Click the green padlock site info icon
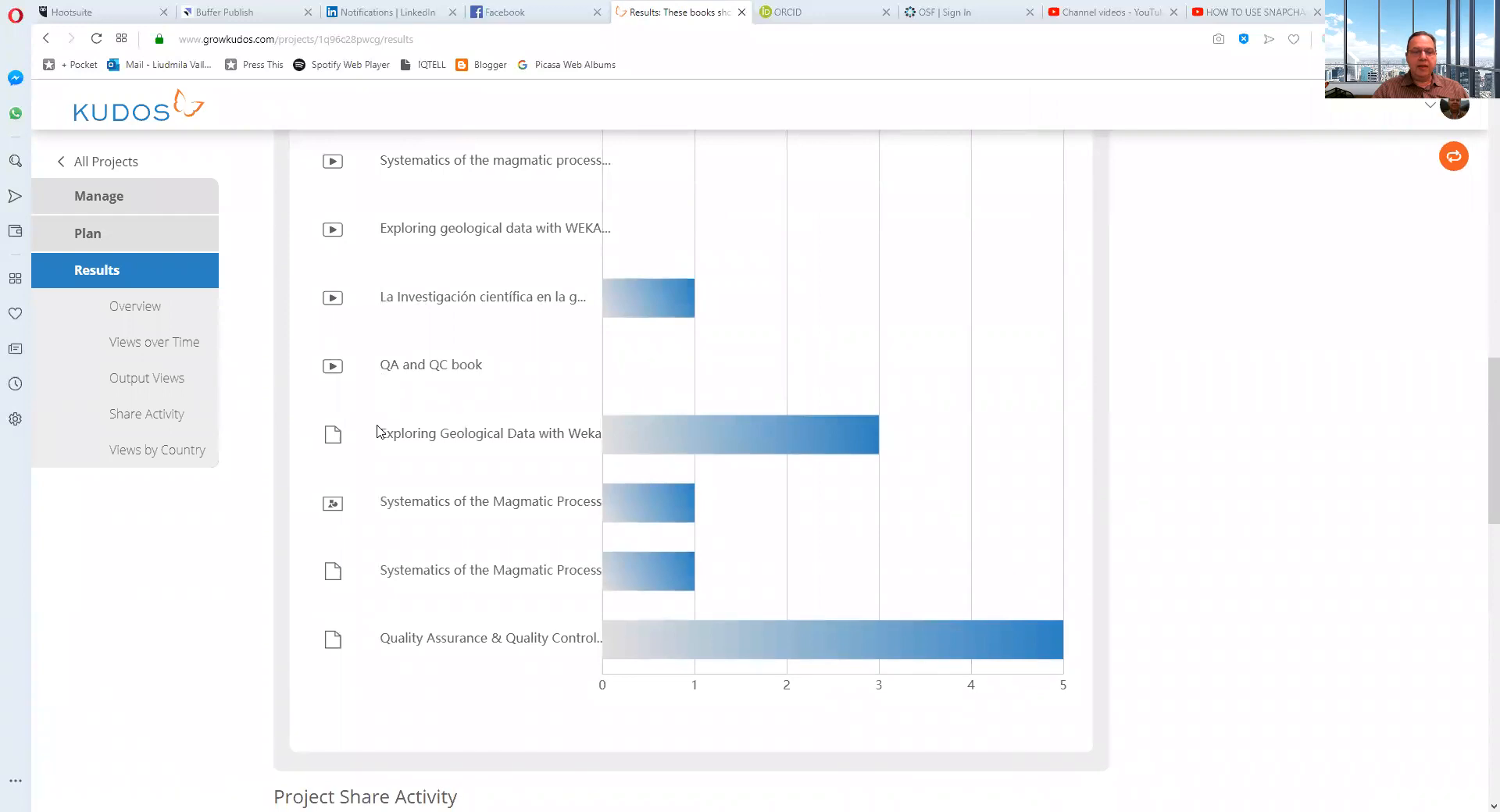 tap(159, 39)
